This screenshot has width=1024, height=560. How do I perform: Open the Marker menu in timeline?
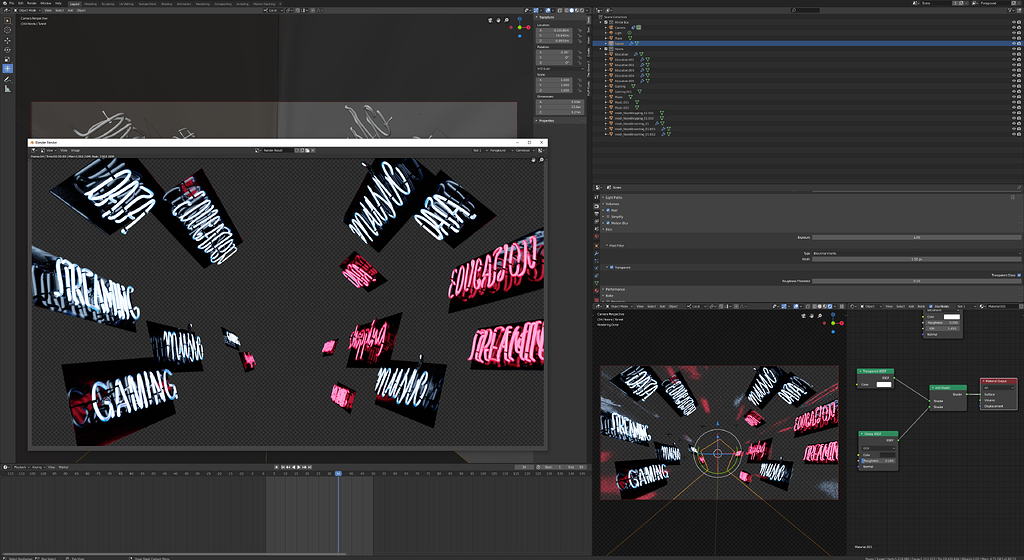[63, 467]
